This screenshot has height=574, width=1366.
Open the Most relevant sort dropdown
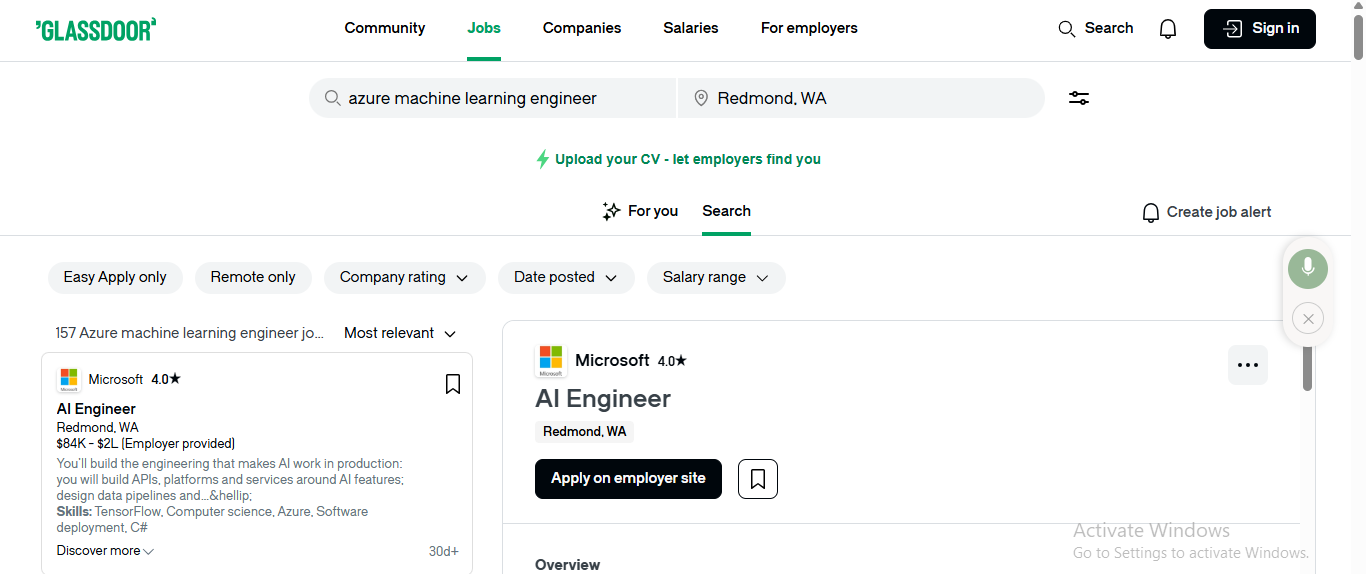click(400, 333)
